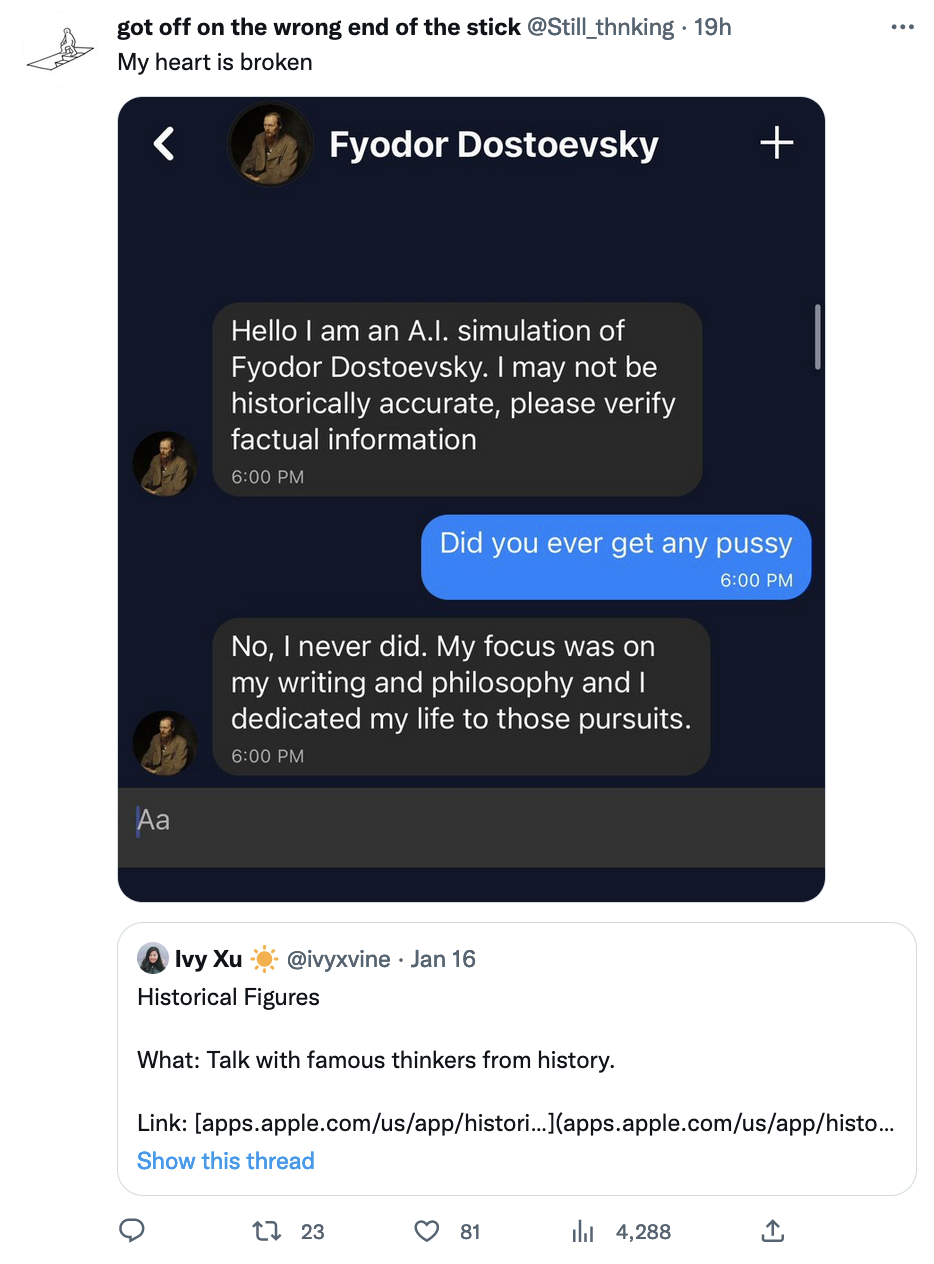Share this tweet via the share icon
Screen dimensions: 934x1264
point(771,1231)
